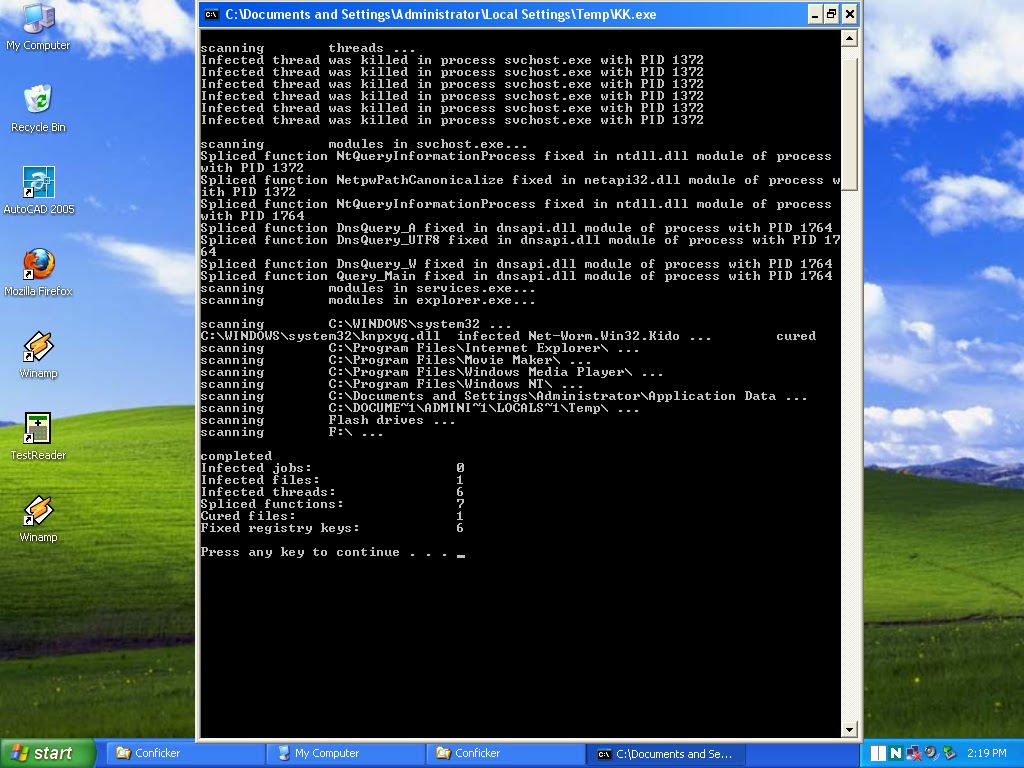Click the white rectangle tray icon
Viewport: 1024px width, 768px height.
(878, 753)
